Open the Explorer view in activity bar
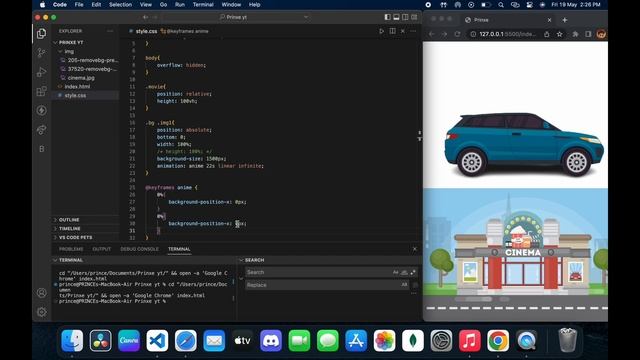The width and height of the screenshot is (640, 360). 41,34
